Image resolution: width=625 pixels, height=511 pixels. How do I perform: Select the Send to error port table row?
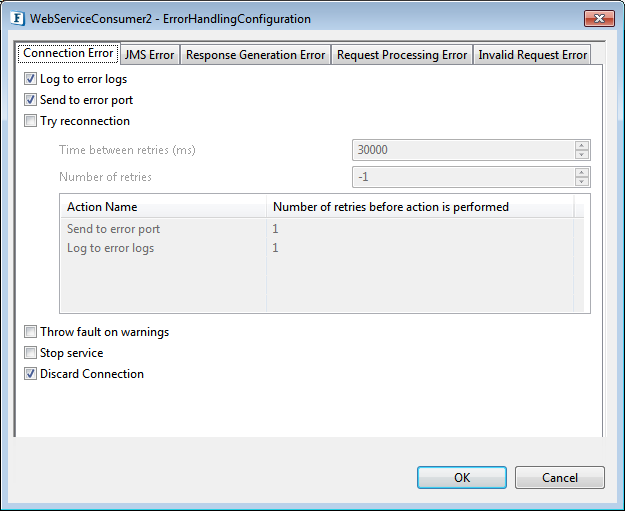322,229
